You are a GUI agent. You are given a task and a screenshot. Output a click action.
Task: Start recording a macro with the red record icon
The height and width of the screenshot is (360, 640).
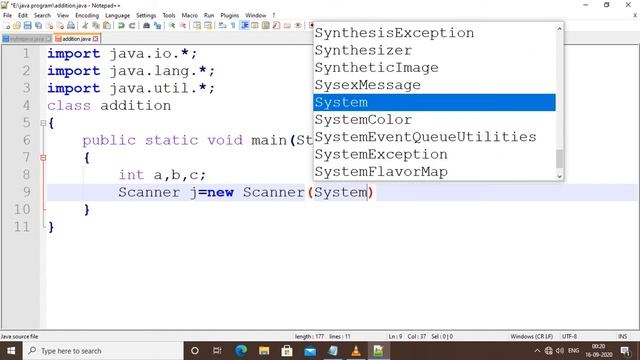311,25
